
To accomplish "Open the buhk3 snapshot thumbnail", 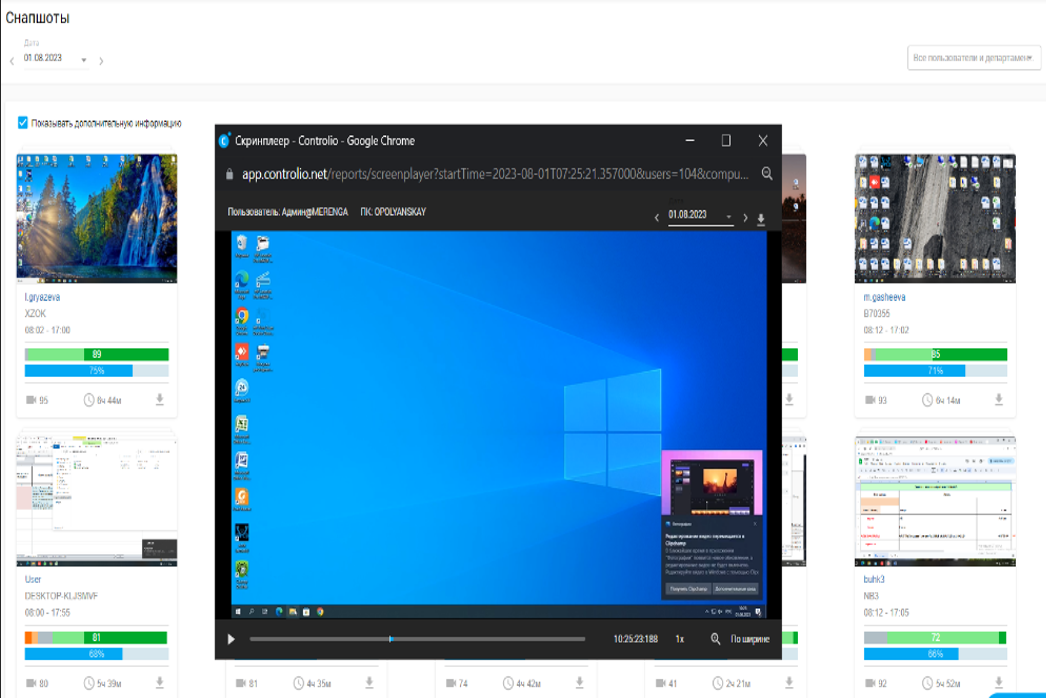I will coord(935,501).
